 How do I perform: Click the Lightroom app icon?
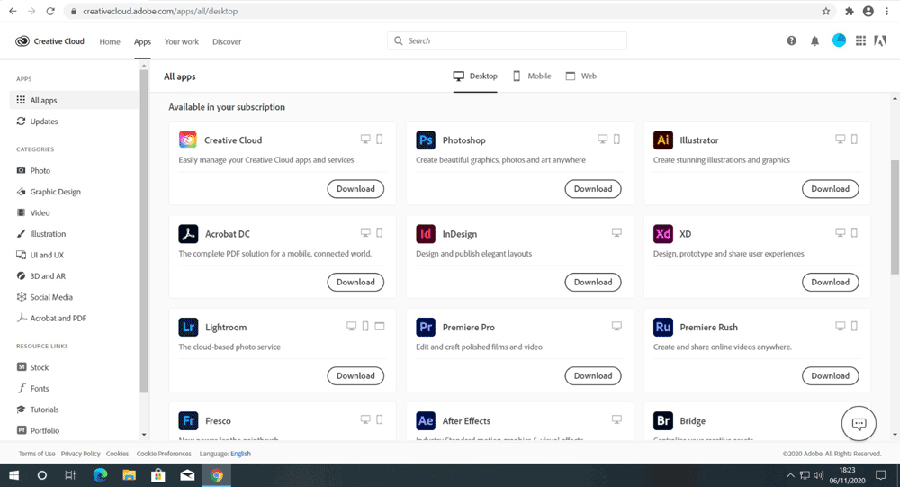coord(188,327)
